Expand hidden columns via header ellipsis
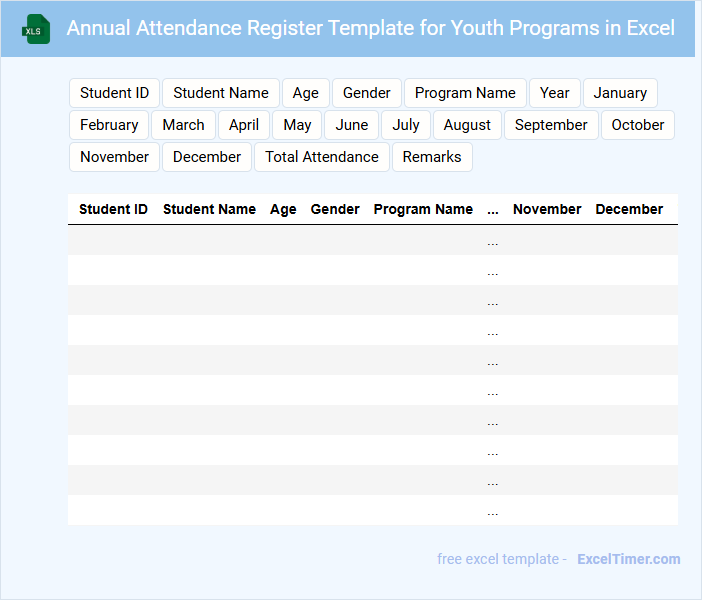Viewport: 702px width, 600px height. (493, 210)
